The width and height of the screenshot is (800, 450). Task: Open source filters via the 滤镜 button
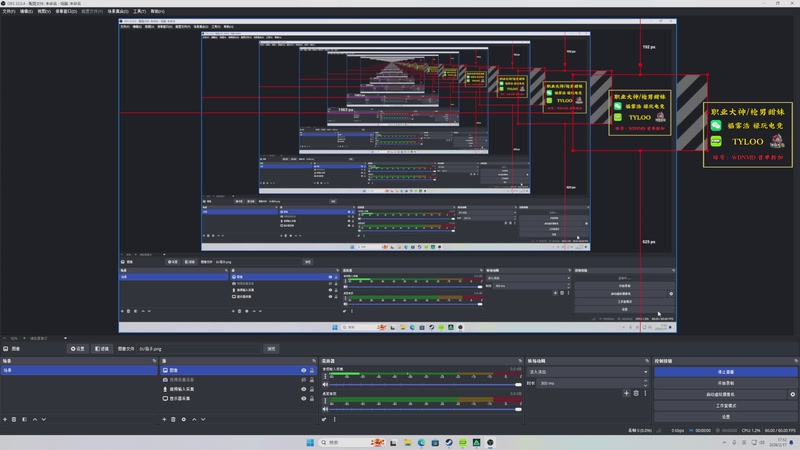point(102,349)
